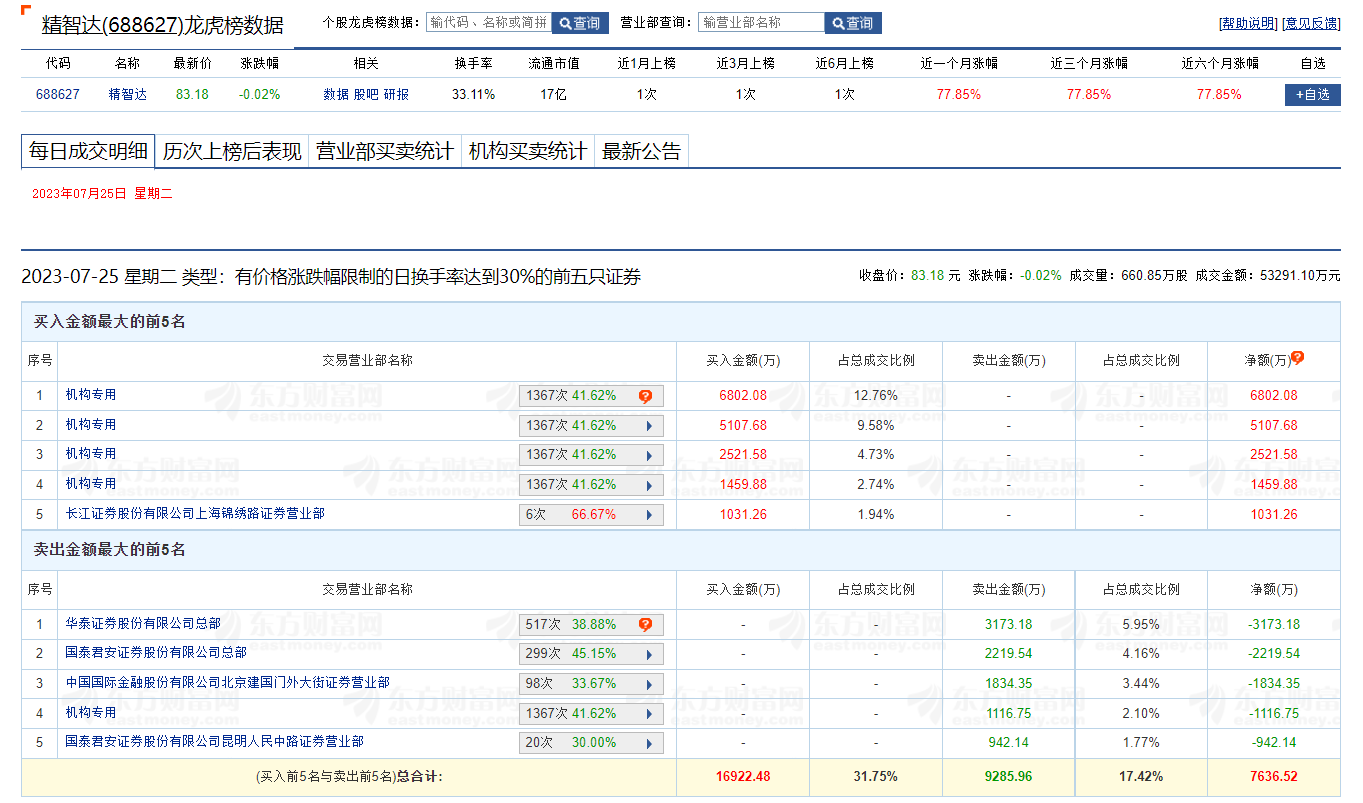This screenshot has width=1363, height=803.
Task: Click the 营业部名称 input box
Action: click(x=761, y=23)
